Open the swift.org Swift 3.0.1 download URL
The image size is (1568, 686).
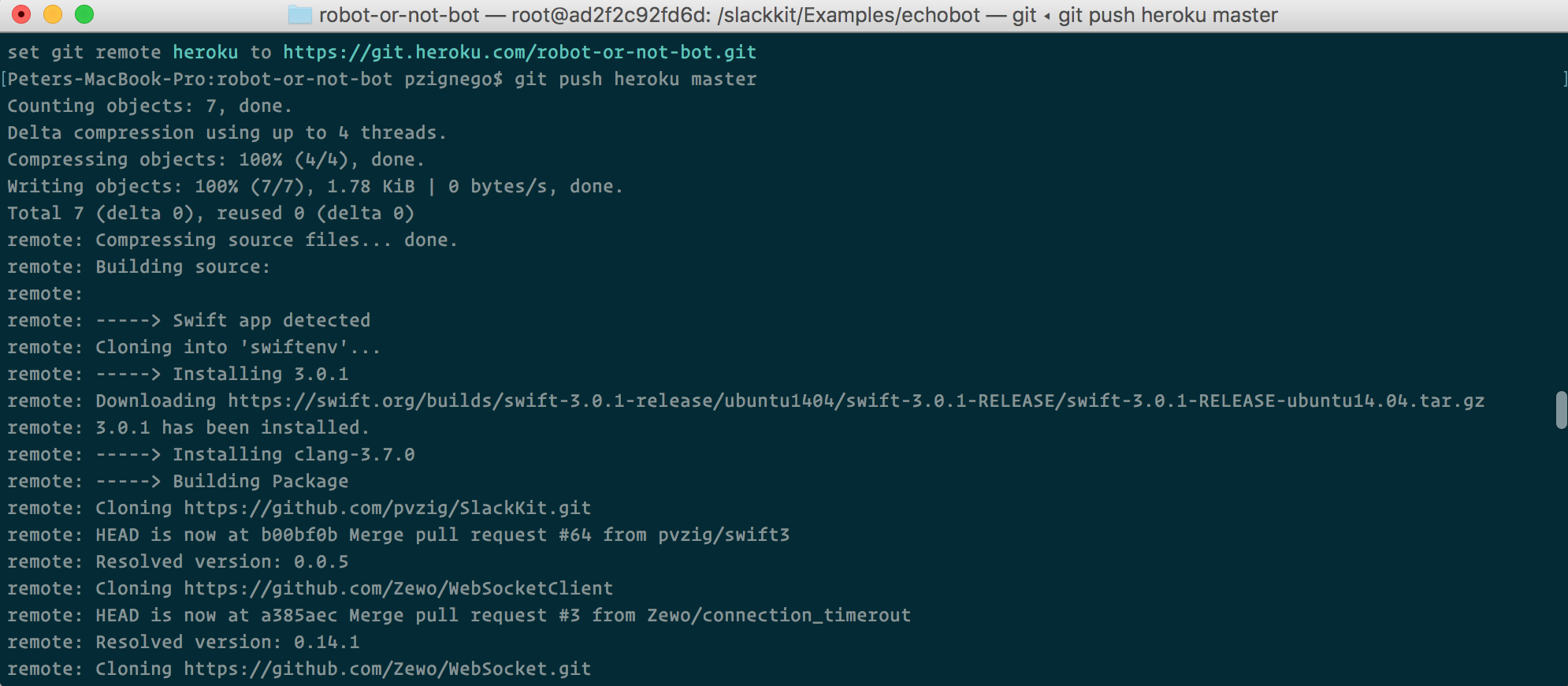pyautogui.click(x=856, y=401)
